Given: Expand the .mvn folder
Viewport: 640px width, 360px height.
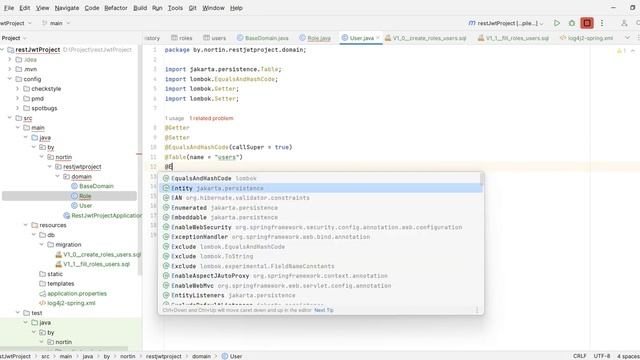Looking at the screenshot, I should pyautogui.click(x=9, y=69).
